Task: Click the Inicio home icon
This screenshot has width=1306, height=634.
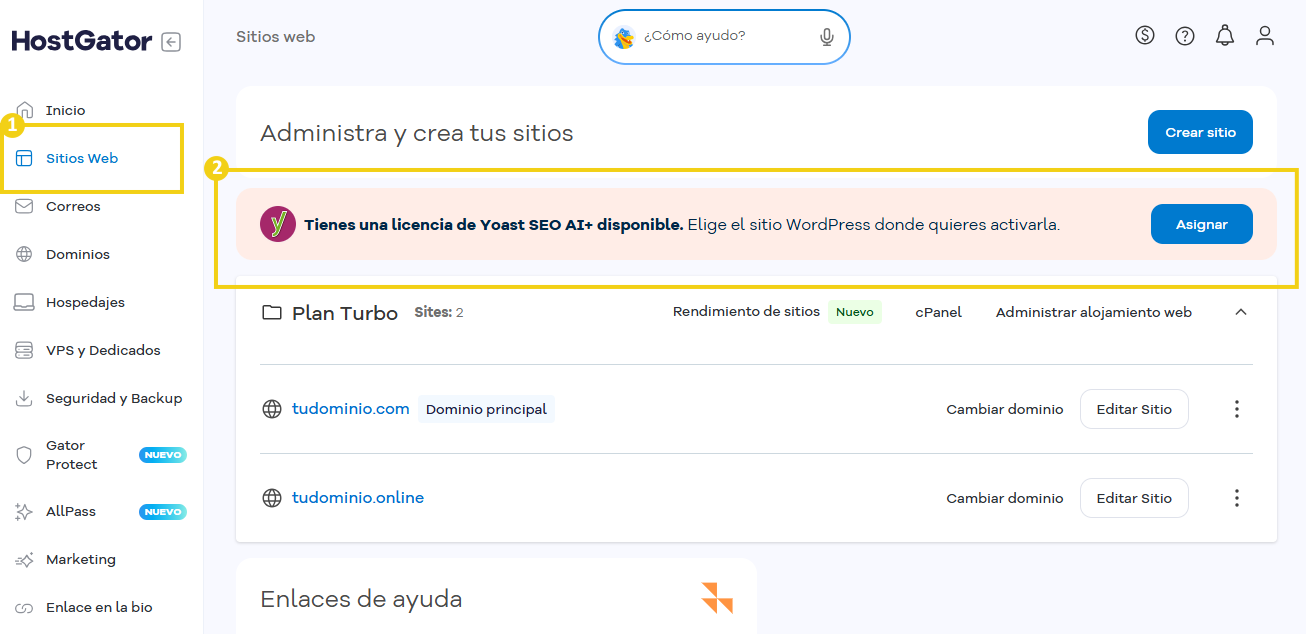Action: 25,110
